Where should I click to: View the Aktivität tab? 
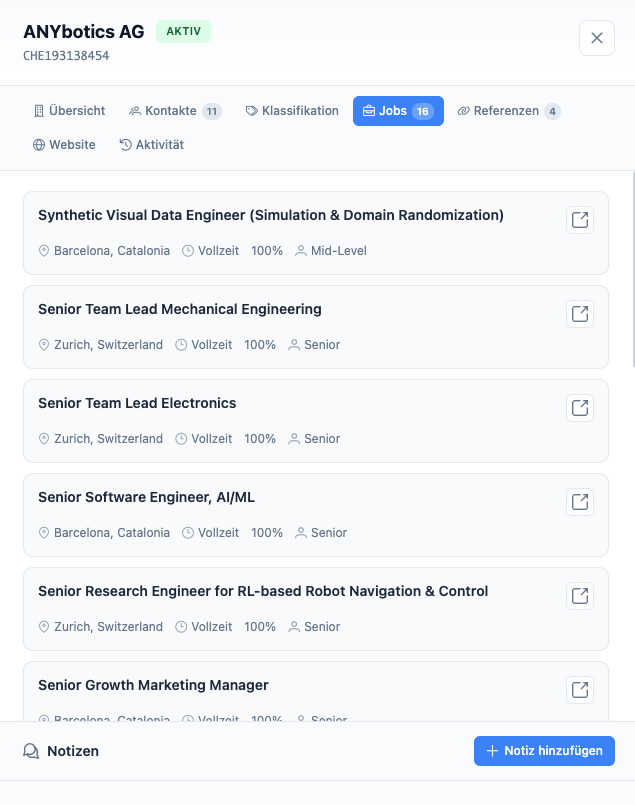coord(151,145)
